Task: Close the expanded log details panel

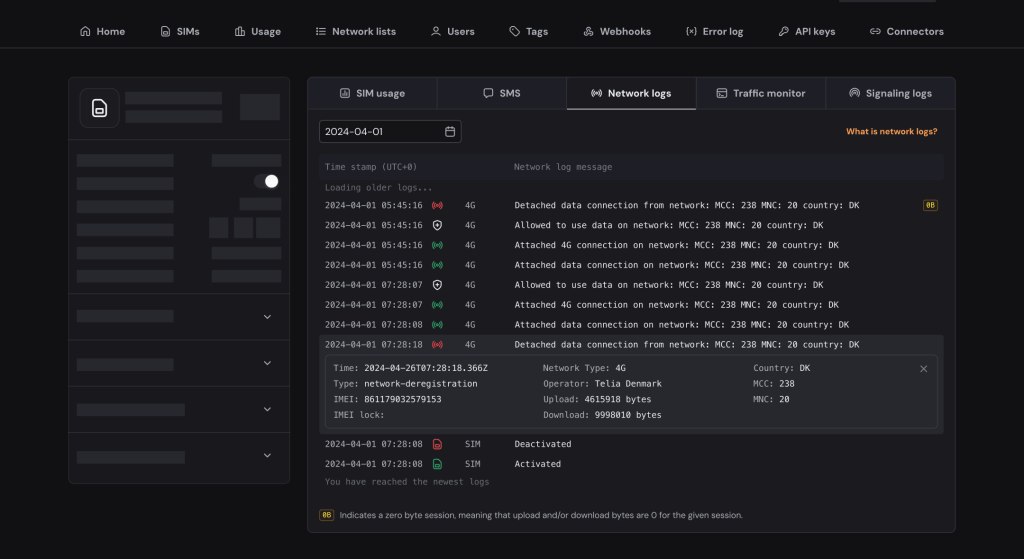Action: (923, 369)
